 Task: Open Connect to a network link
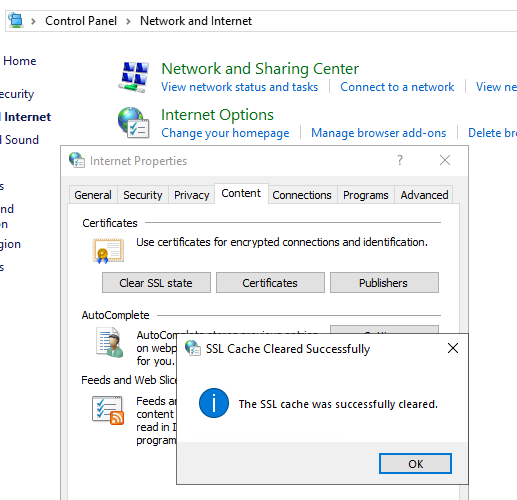pos(397,87)
